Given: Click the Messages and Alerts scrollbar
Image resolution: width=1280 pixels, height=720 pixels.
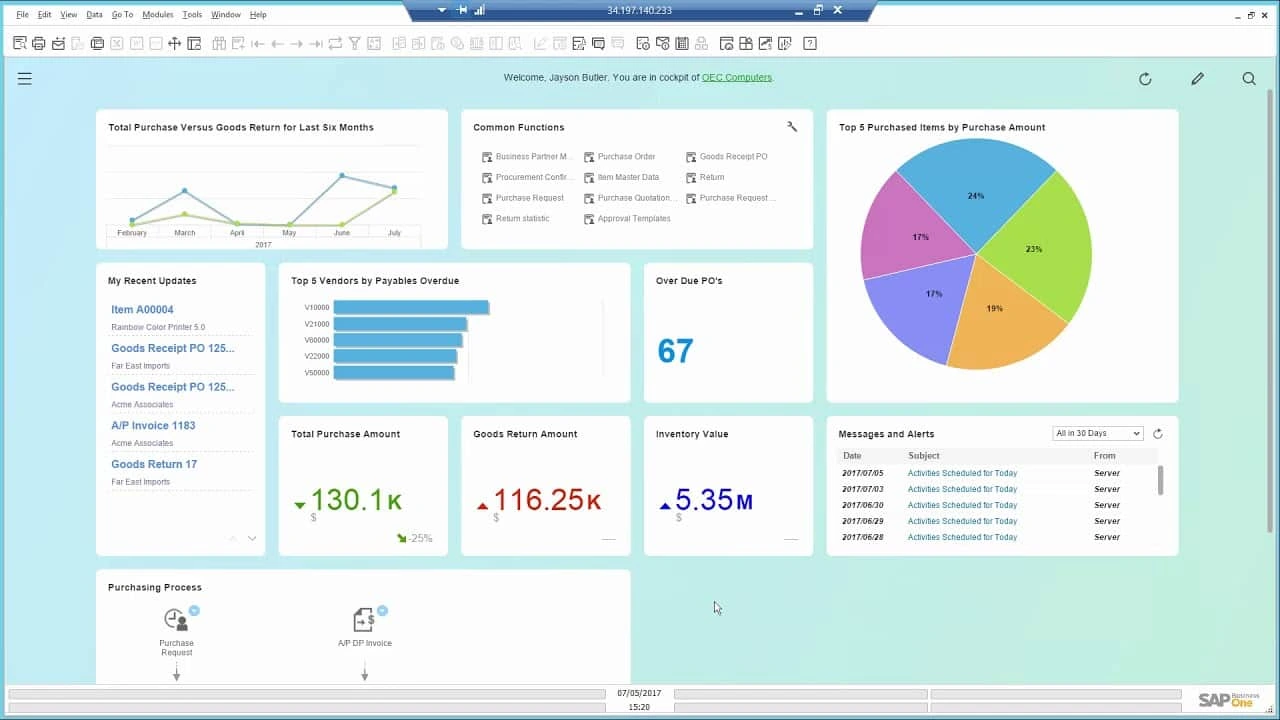Looking at the screenshot, I should pos(1160,480).
